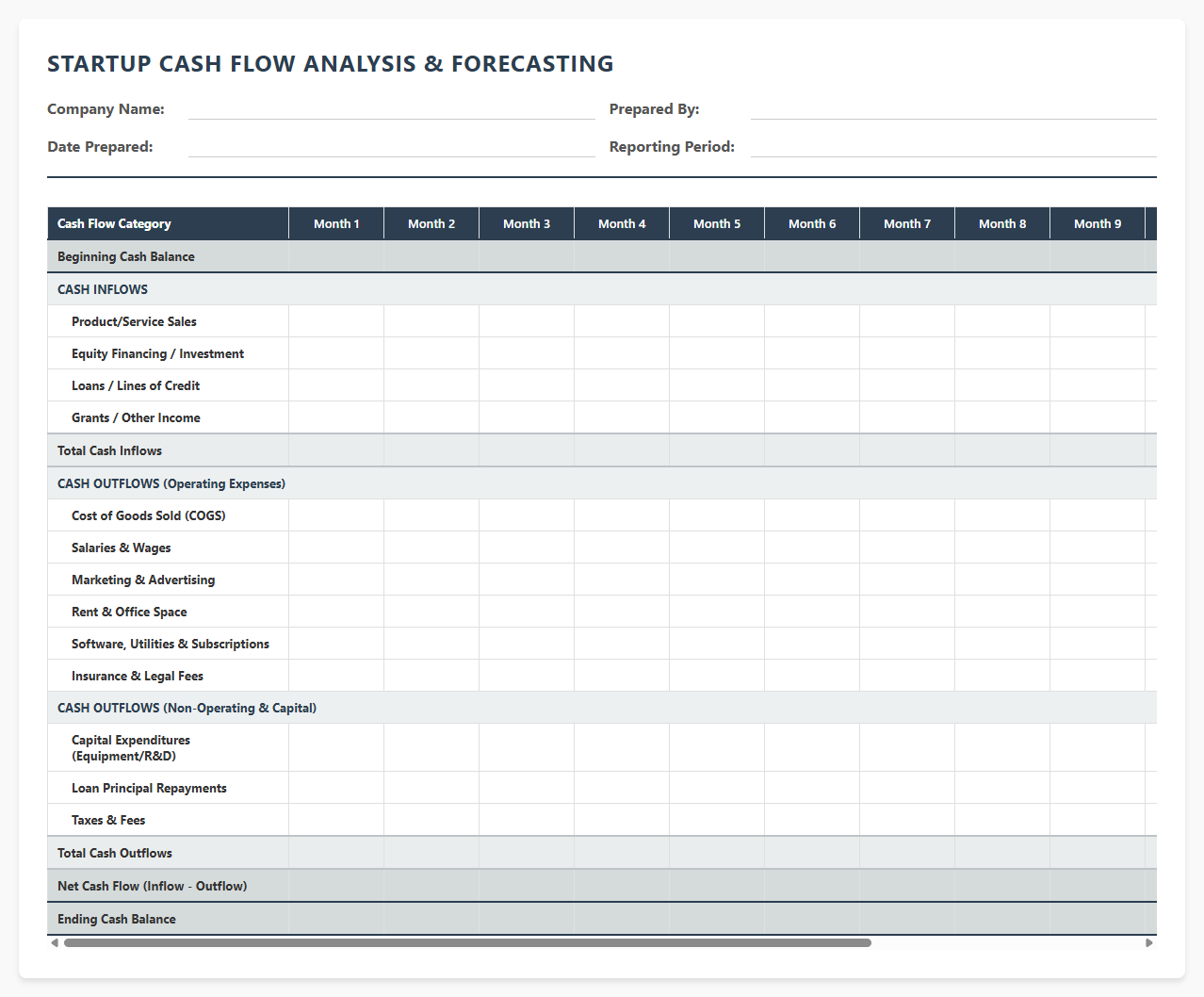1204x997 pixels.
Task: Click the Ending Cash Balance row label
Action: point(117,919)
